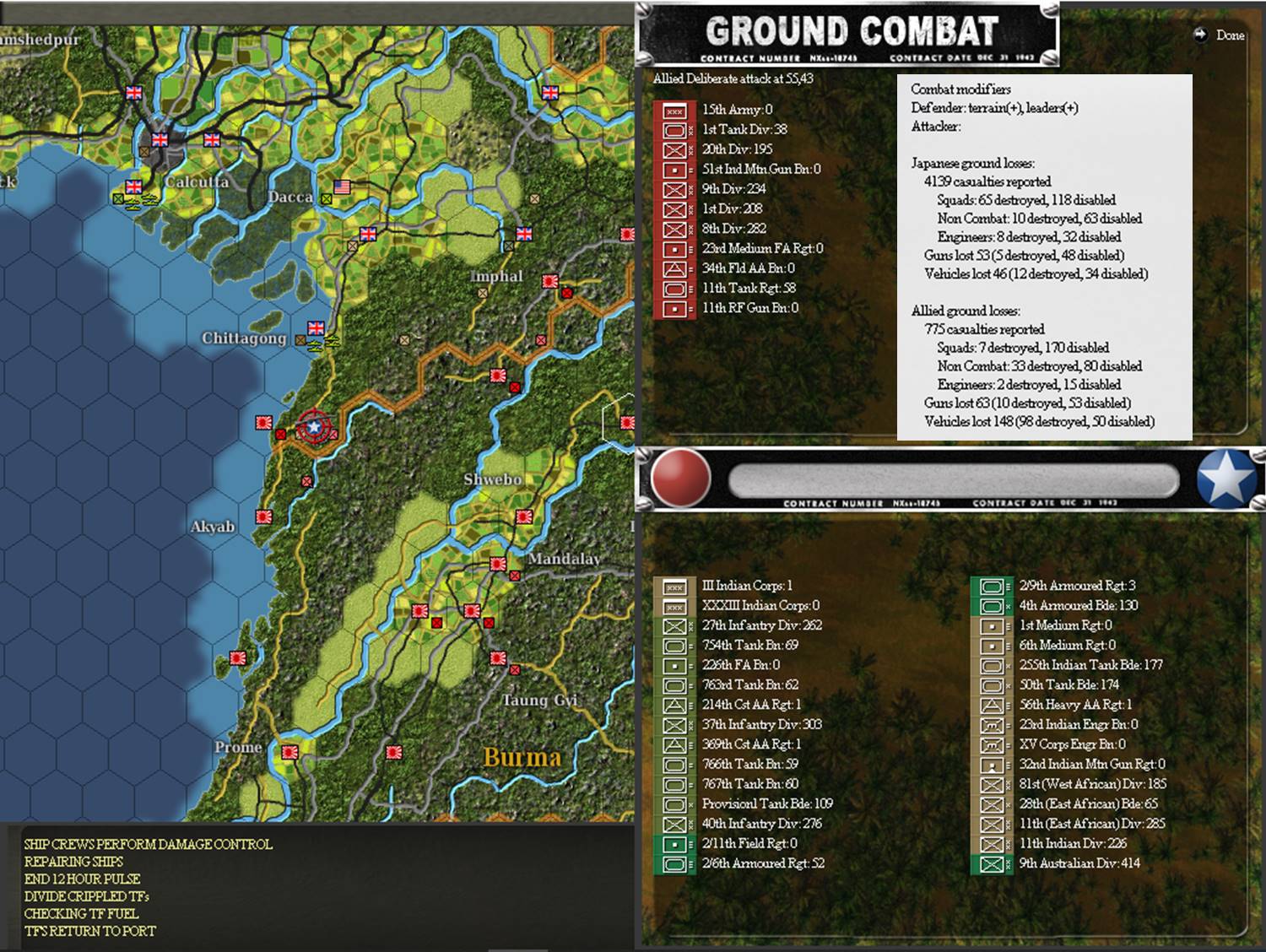Screen dimensions: 1266x952
Task: Click 'REPAIRING SHIPS' status line
Action: coord(73,862)
